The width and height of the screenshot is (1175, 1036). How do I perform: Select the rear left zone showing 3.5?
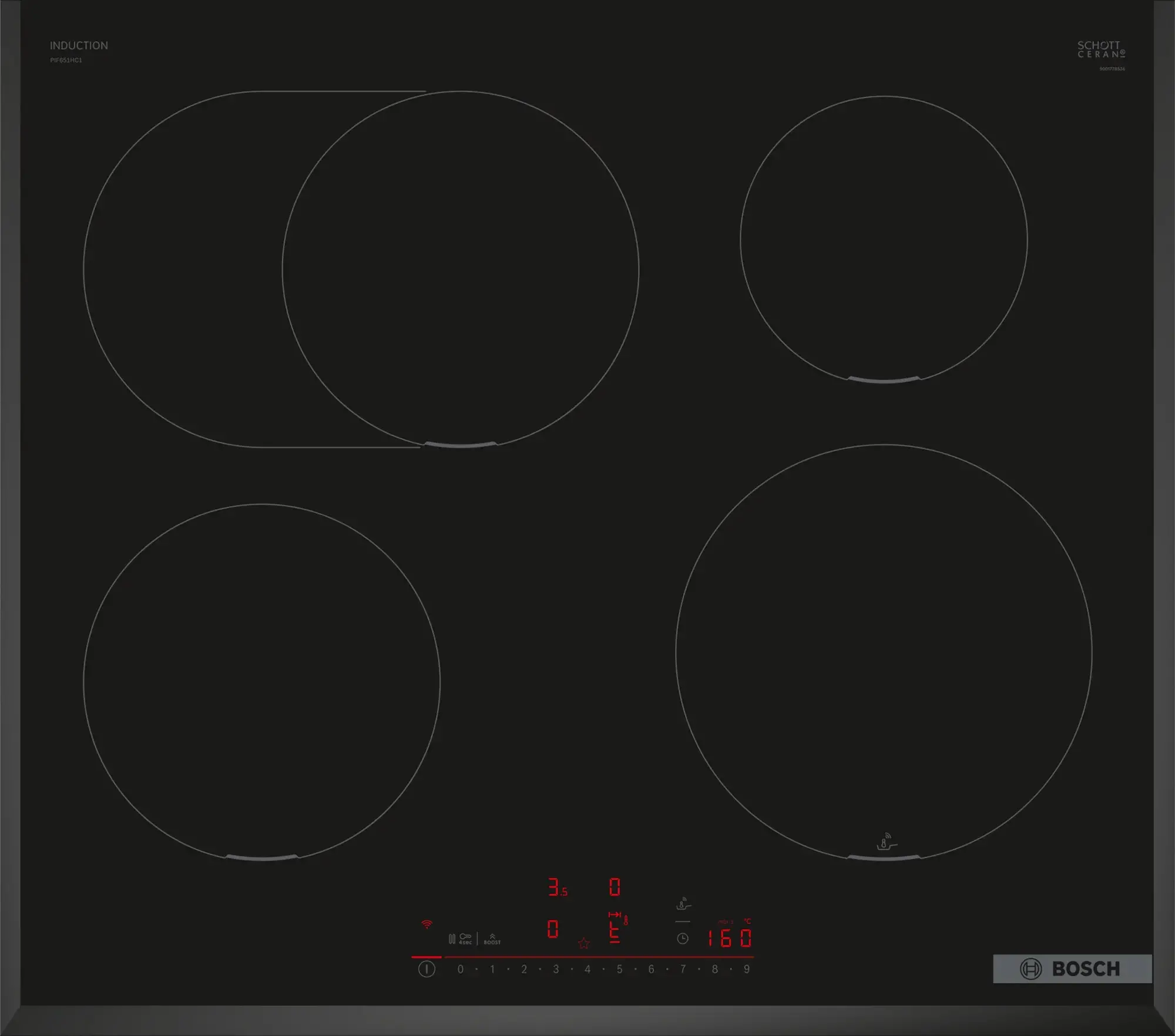[557, 887]
